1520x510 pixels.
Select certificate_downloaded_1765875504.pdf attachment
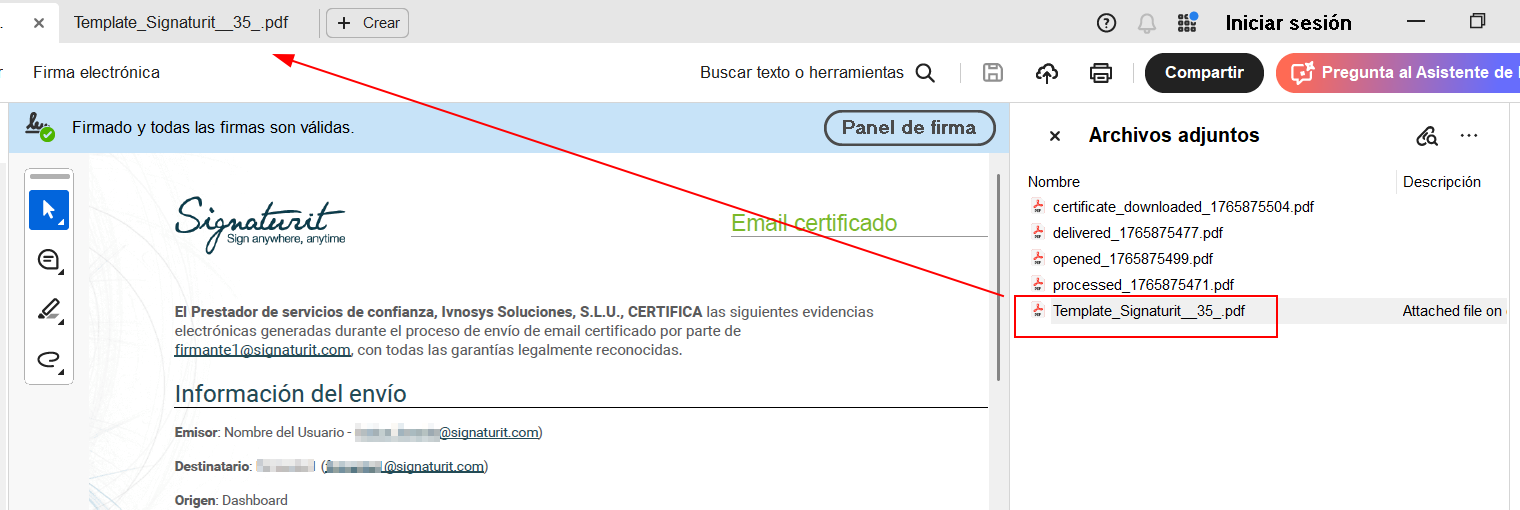coord(1182,207)
